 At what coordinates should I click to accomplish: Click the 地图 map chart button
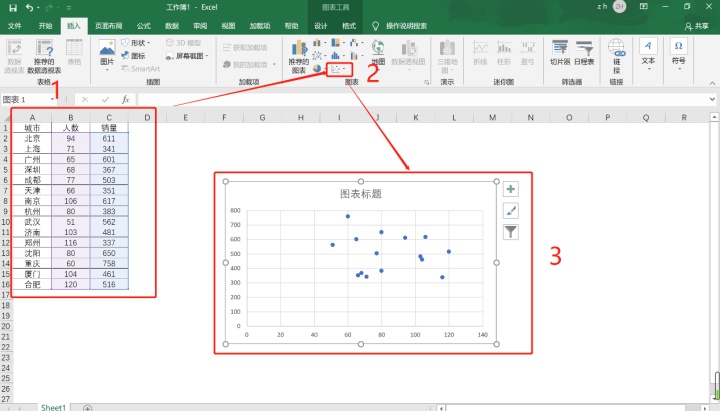click(x=378, y=52)
